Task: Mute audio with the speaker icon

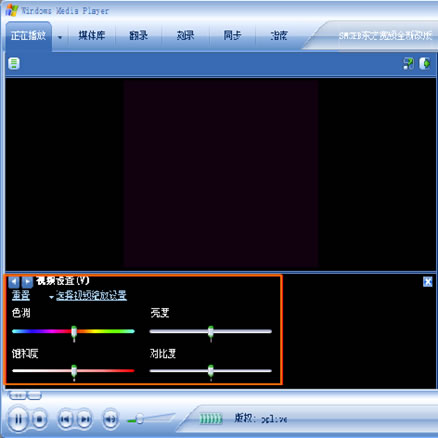Action: pyautogui.click(x=110, y=419)
